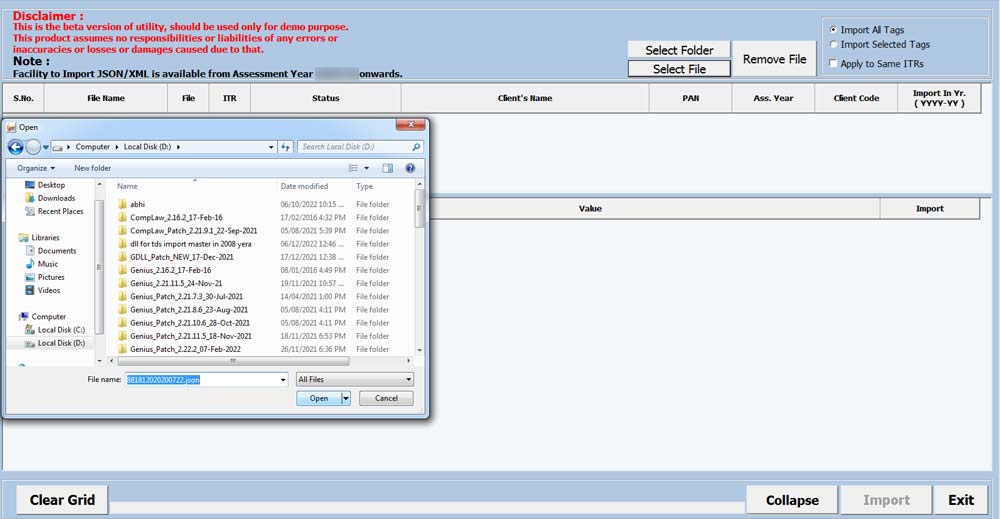Open the Organize dropdown menu
1000x519 pixels.
pos(36,168)
